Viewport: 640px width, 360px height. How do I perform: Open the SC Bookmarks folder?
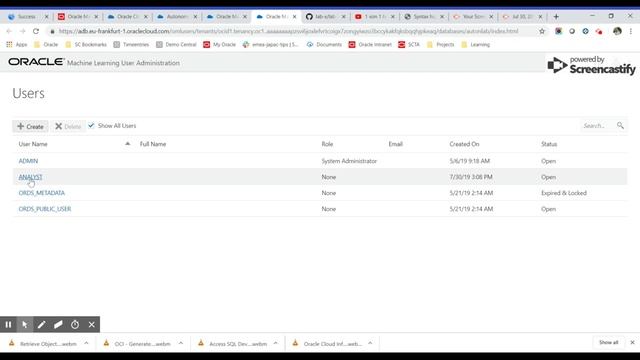click(x=86, y=44)
